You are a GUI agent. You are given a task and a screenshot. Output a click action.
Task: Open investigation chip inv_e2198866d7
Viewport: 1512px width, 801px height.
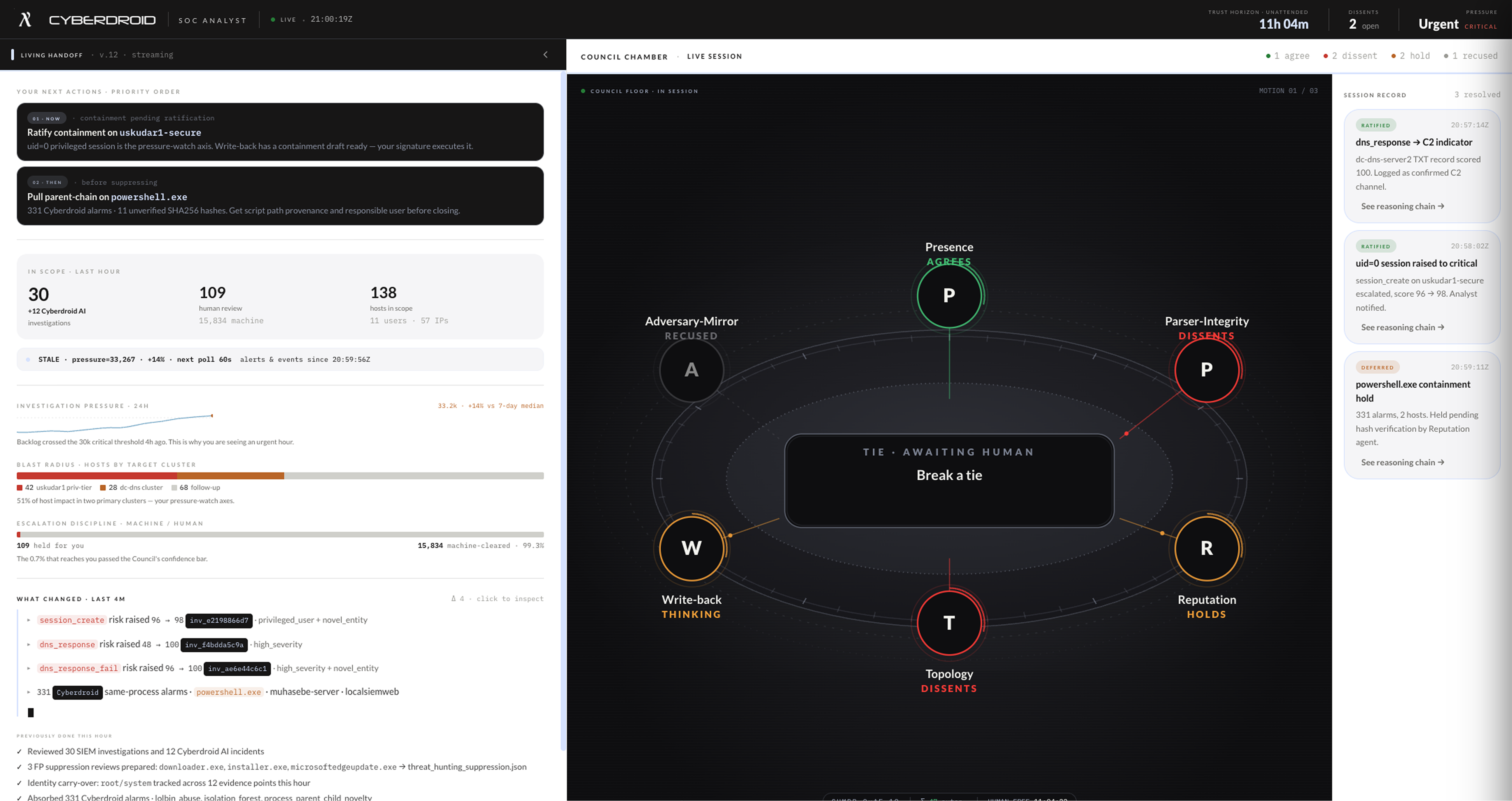pos(219,620)
